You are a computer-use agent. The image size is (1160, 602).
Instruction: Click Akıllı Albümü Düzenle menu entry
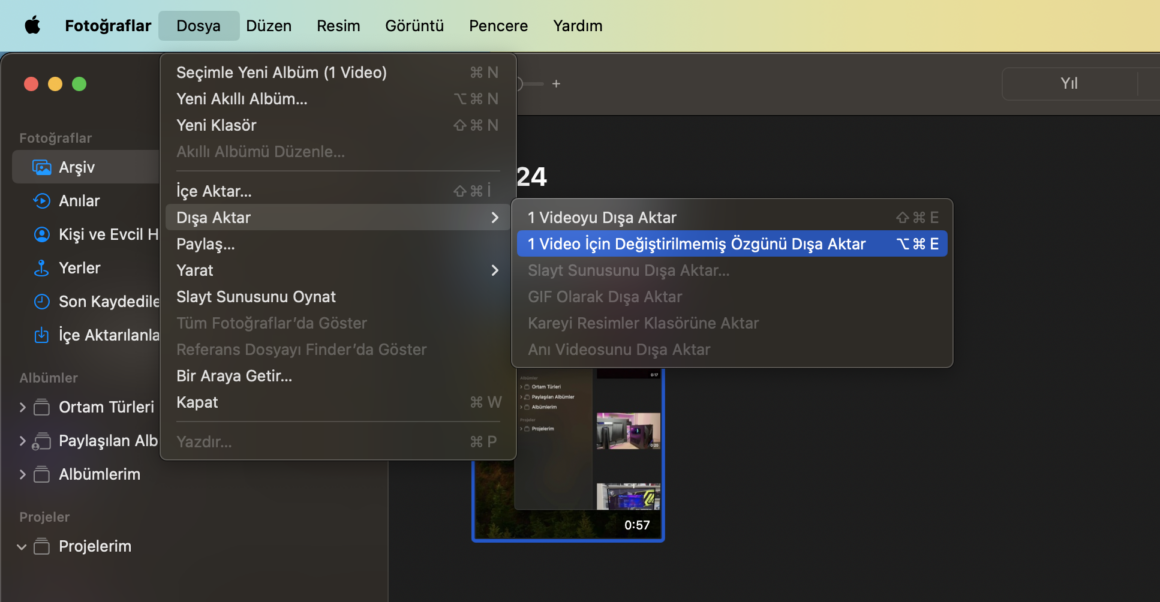(338, 152)
